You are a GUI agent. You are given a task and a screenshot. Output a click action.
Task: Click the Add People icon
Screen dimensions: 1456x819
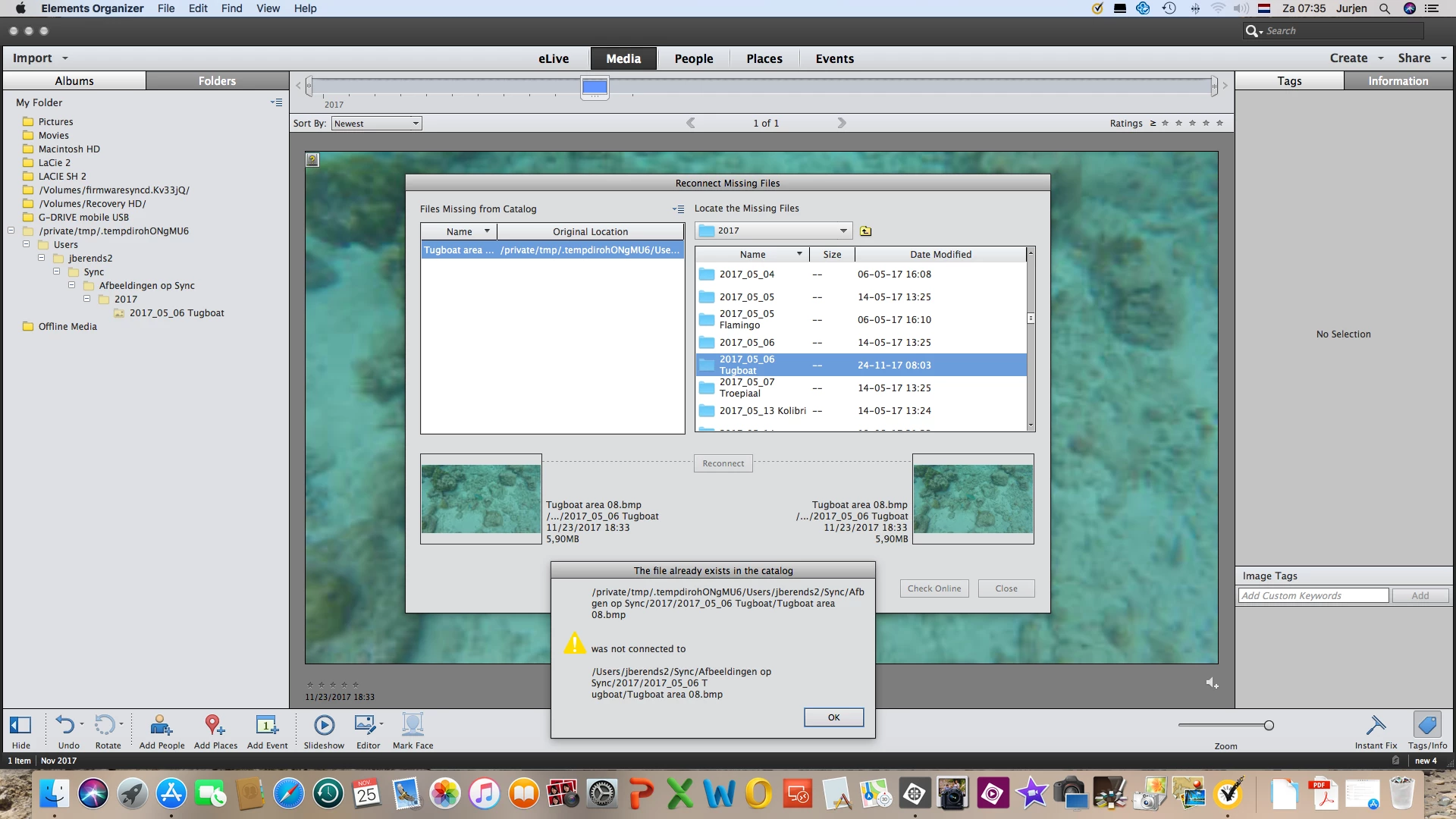161,726
